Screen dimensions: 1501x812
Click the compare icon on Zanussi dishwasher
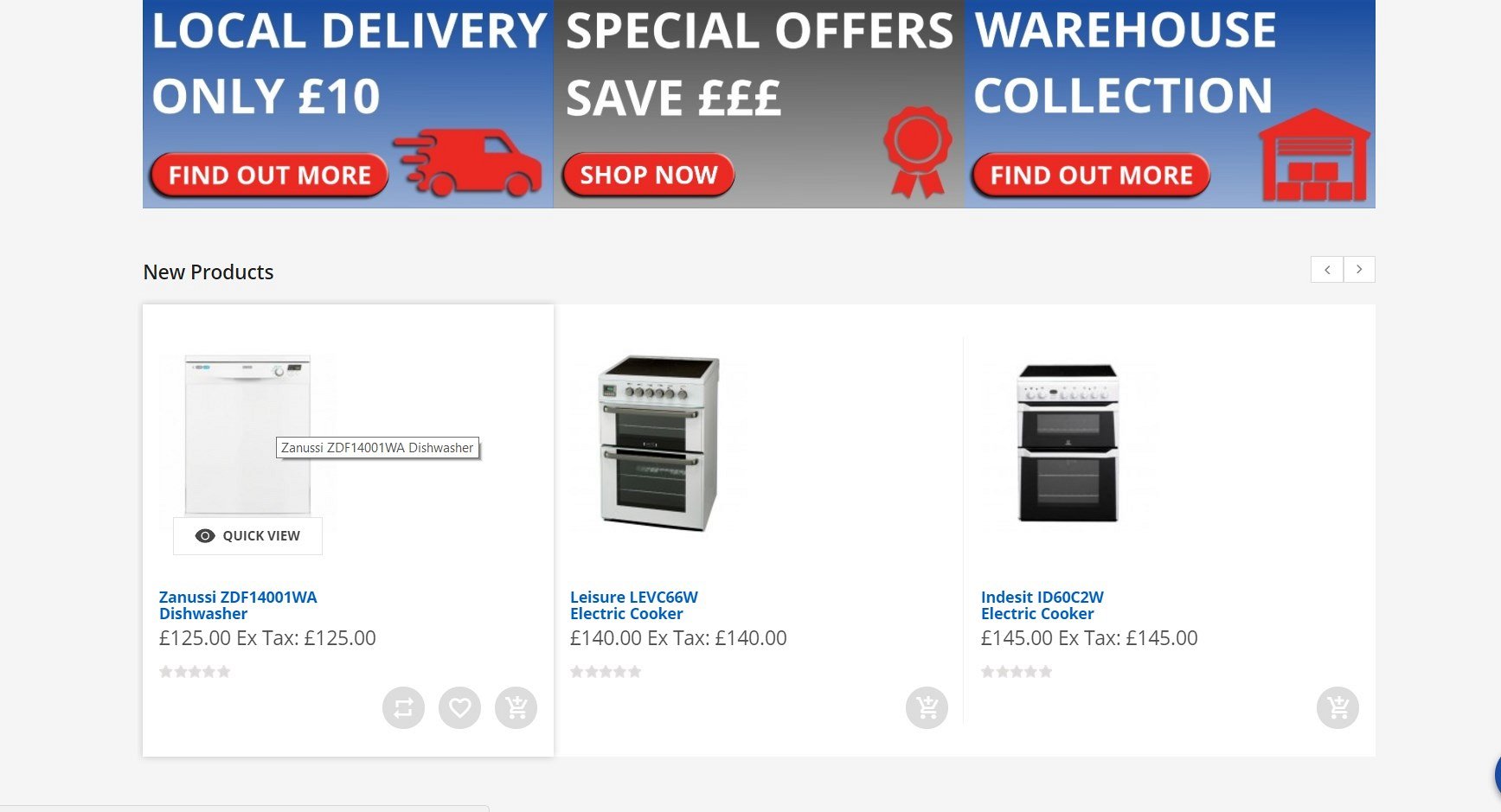403,708
